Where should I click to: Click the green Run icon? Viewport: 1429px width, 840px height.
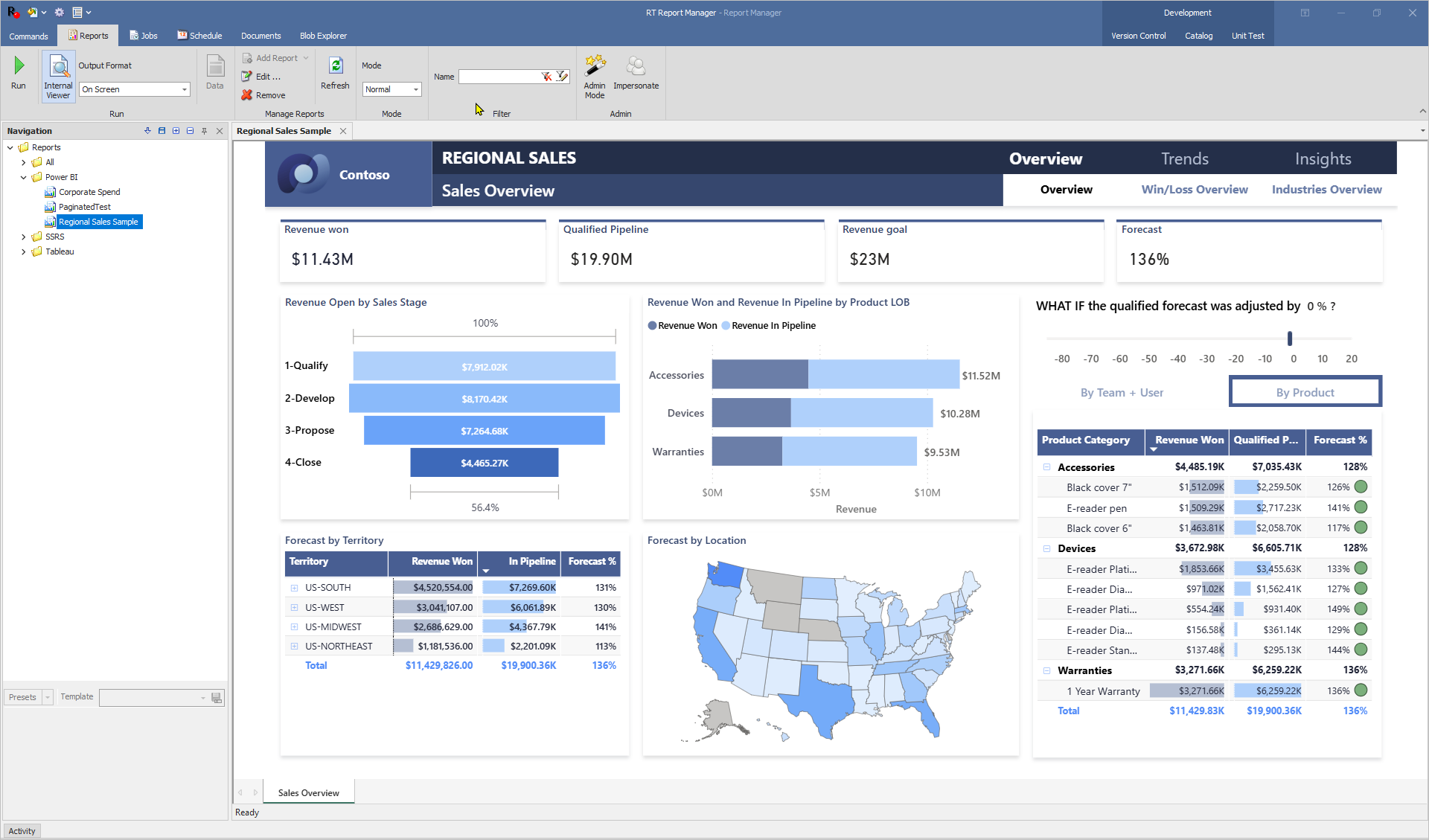19,66
